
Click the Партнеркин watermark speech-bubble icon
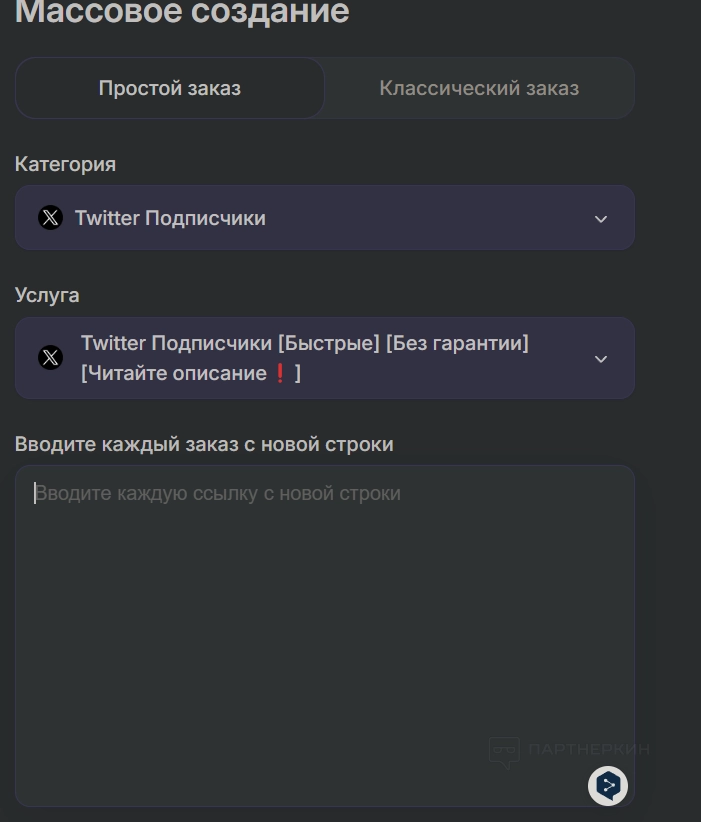click(504, 752)
